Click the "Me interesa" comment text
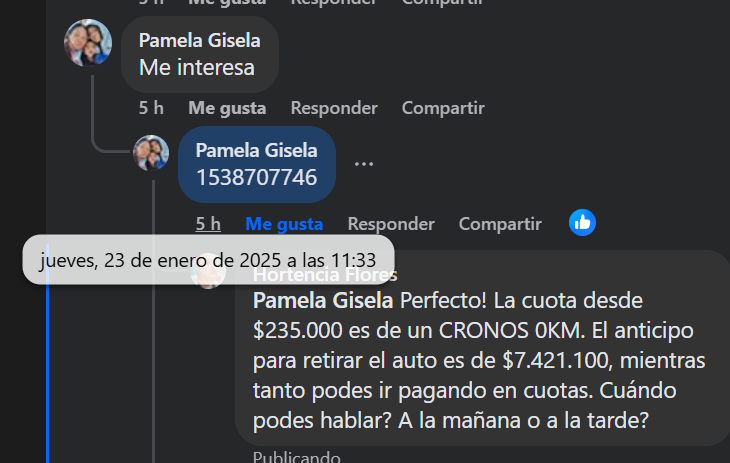The height and width of the screenshot is (463, 730). tap(196, 68)
